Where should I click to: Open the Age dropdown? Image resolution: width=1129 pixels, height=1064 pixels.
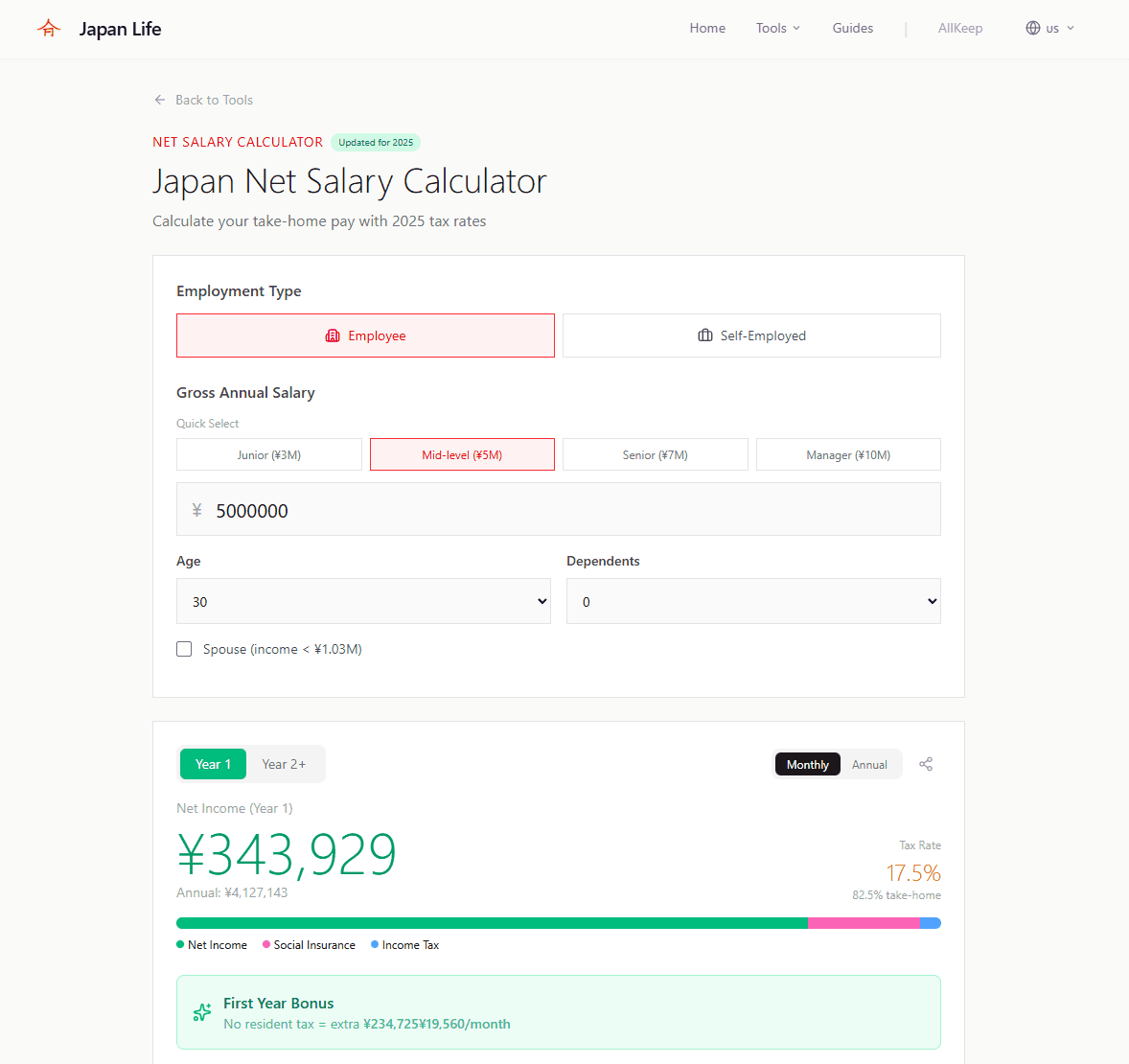coord(363,601)
